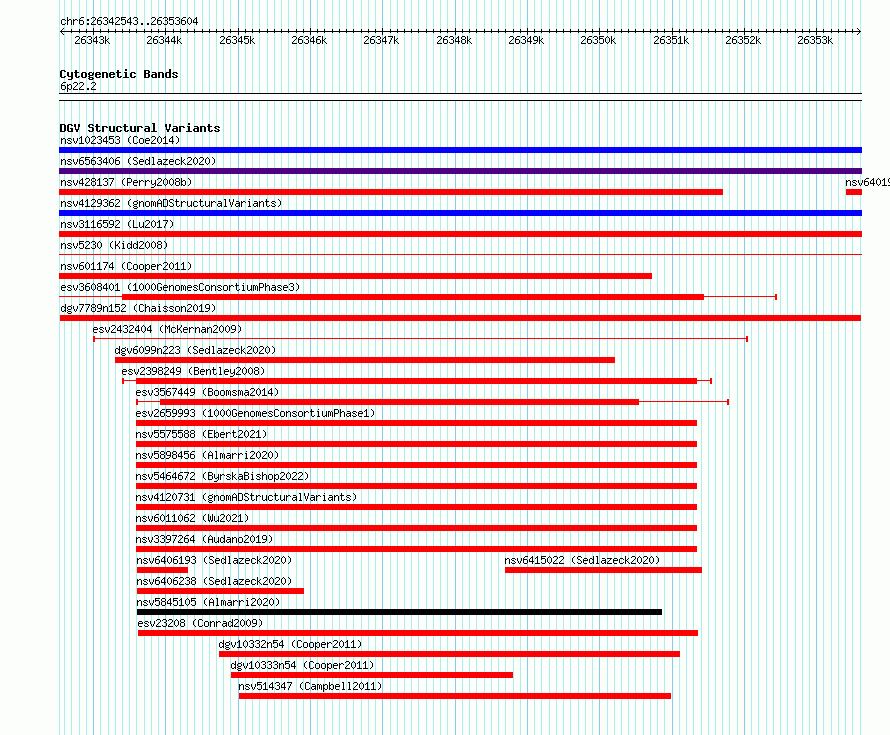The width and height of the screenshot is (890, 735).
Task: Click the nsv601174 (Cooper2011) red bar
Action: click(355, 276)
